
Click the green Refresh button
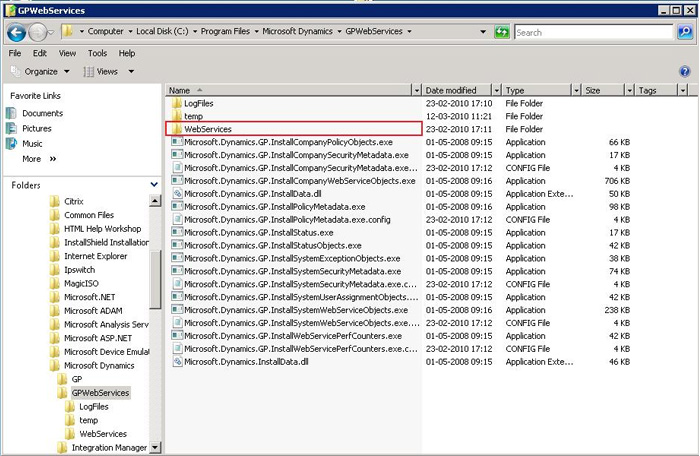click(x=502, y=32)
